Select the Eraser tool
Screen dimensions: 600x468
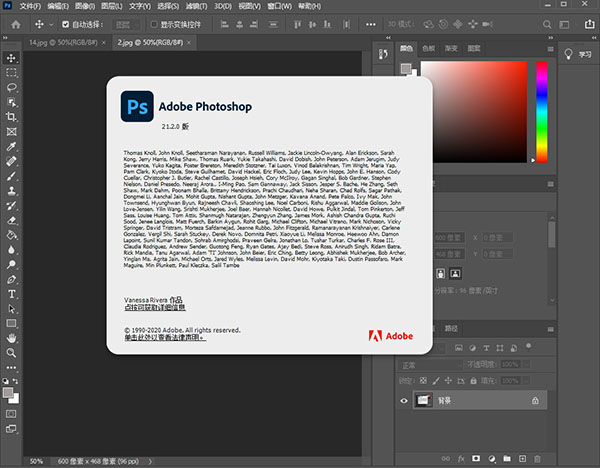[x=11, y=220]
